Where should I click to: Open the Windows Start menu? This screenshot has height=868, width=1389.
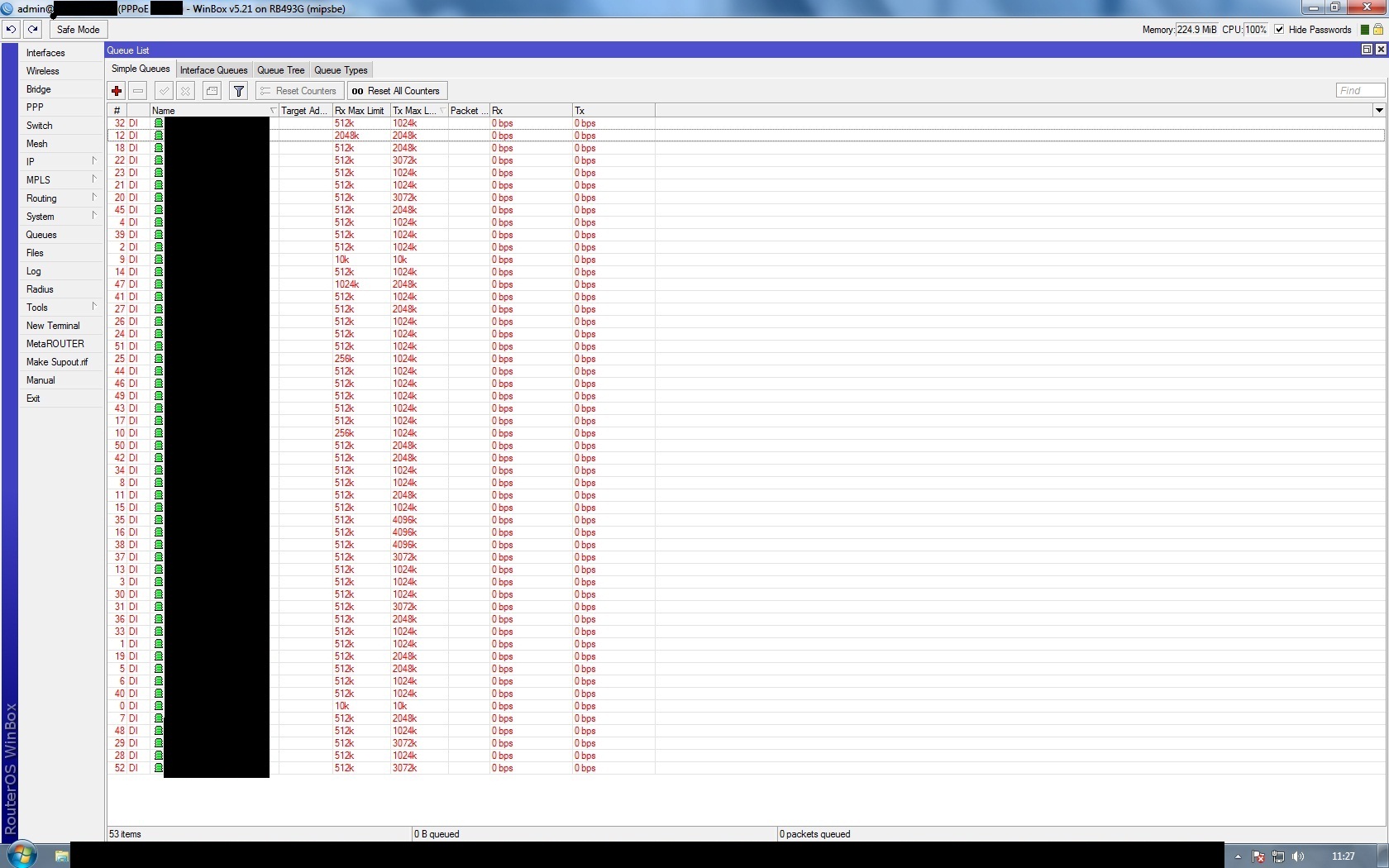coord(22,855)
